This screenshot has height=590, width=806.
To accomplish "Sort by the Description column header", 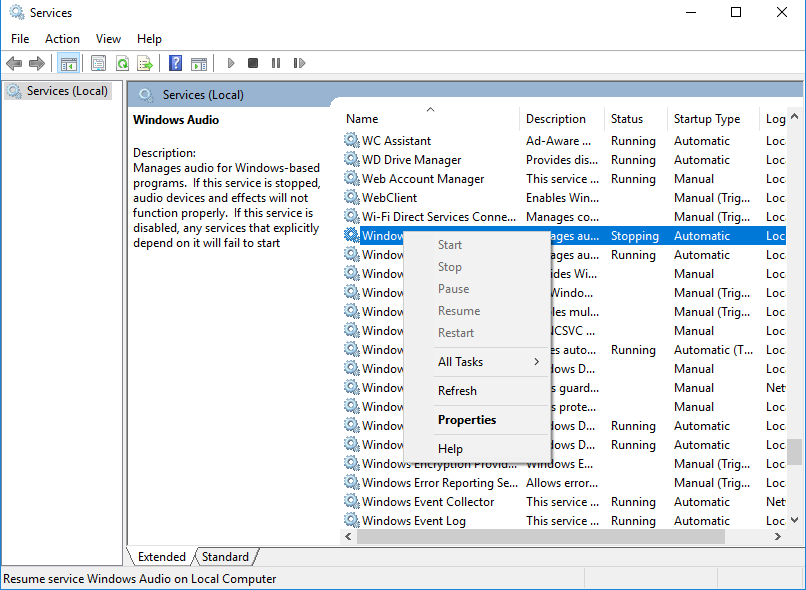I will point(562,119).
